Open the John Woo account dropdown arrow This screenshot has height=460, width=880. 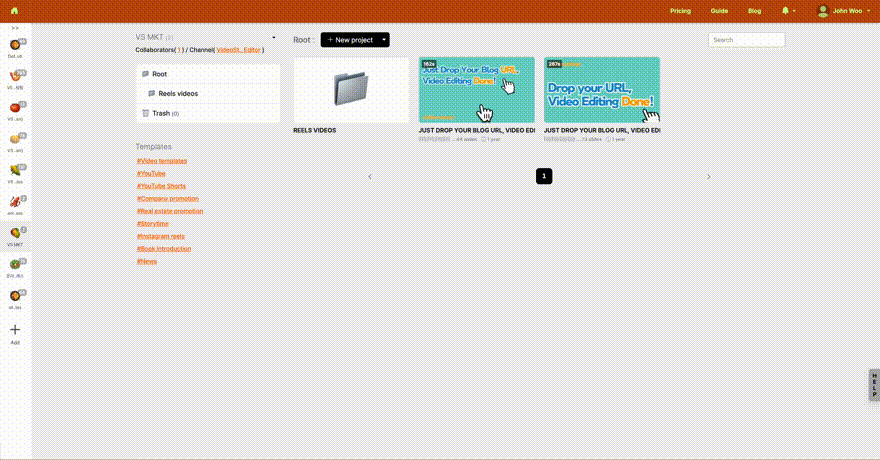[868, 11]
